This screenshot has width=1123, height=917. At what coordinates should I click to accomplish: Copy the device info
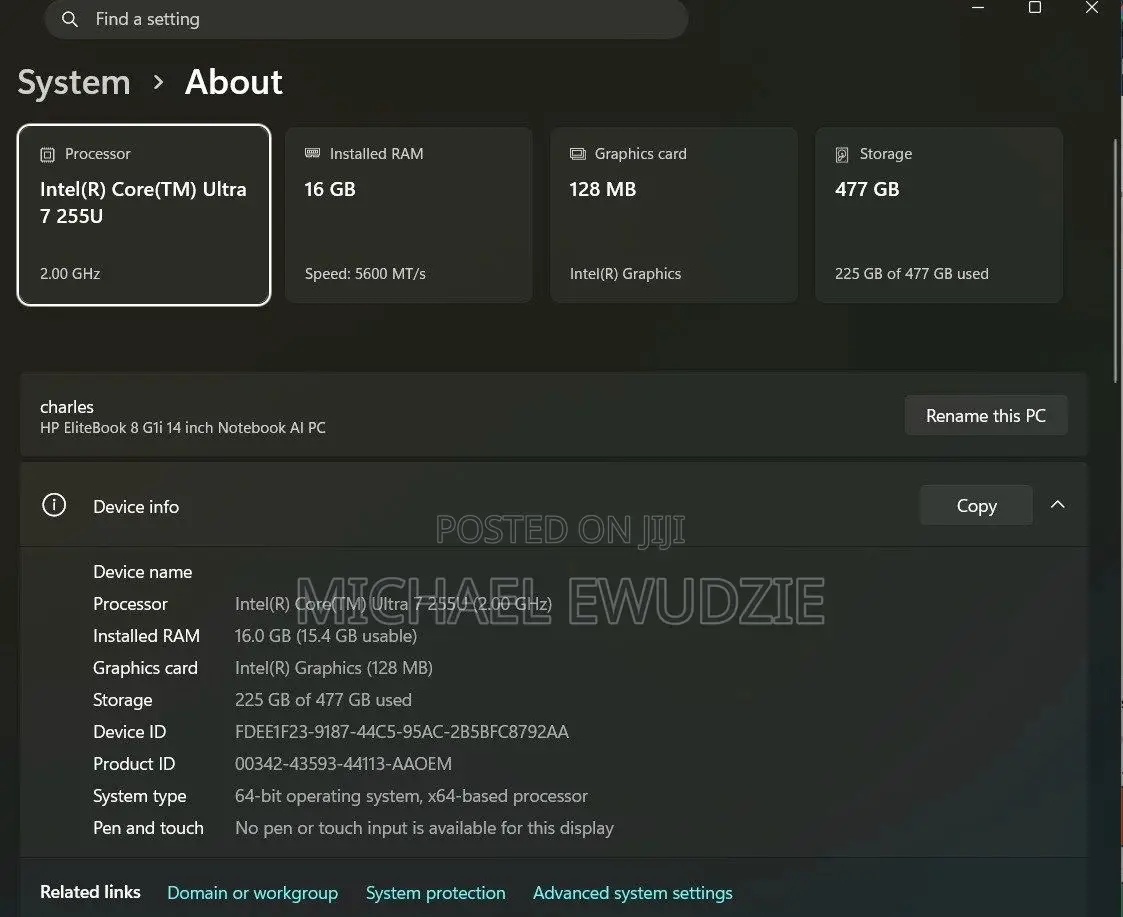click(976, 506)
